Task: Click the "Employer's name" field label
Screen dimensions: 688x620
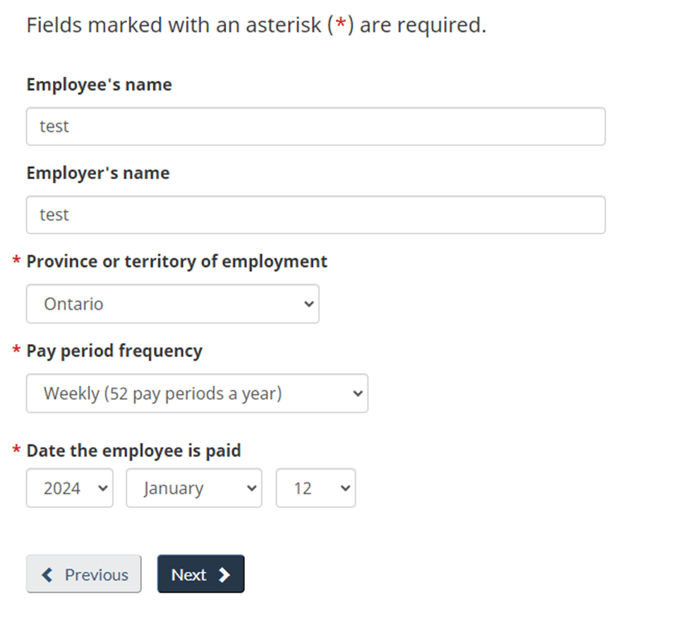Action: [x=98, y=173]
